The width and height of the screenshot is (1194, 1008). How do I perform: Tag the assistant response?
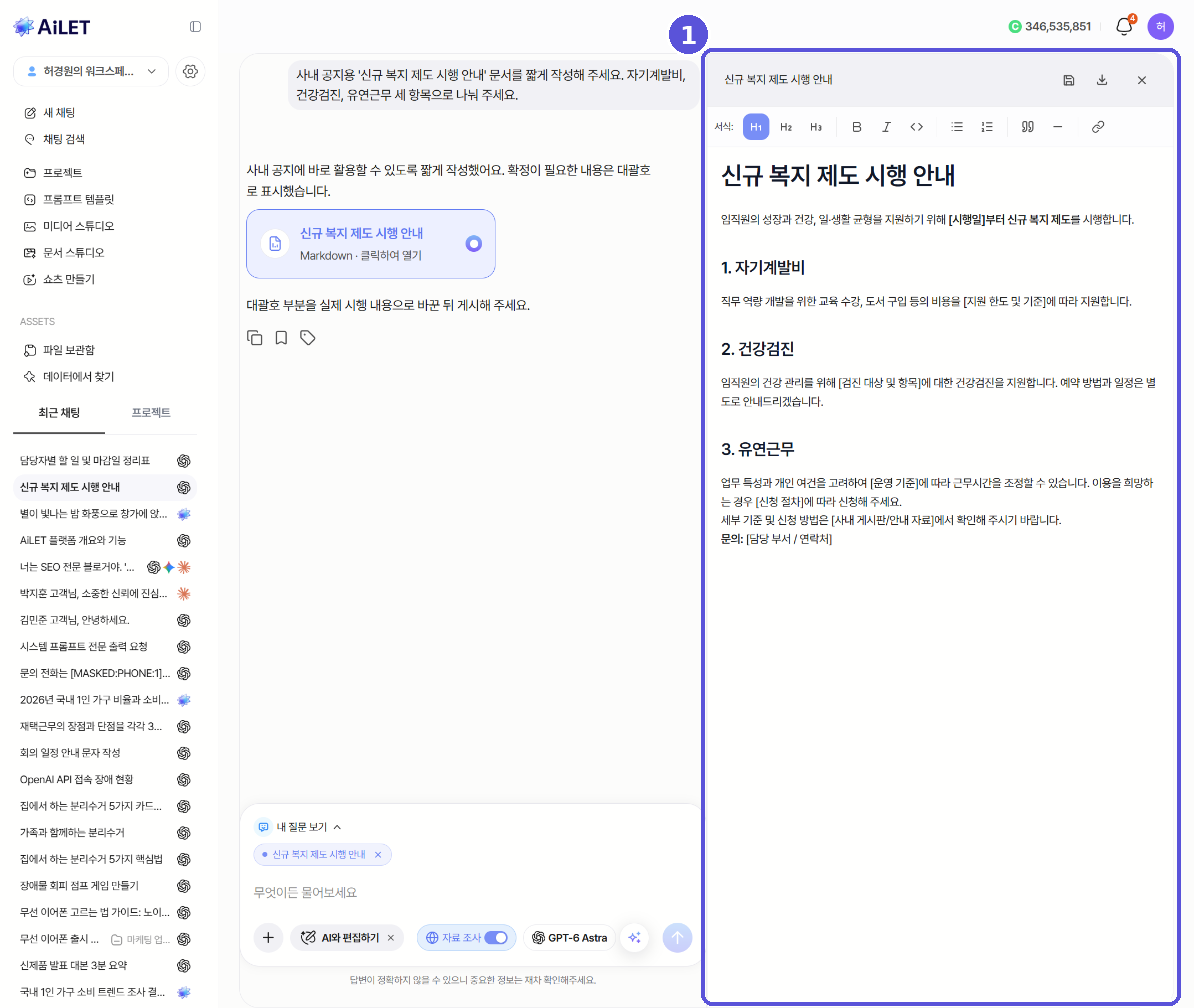click(x=308, y=338)
